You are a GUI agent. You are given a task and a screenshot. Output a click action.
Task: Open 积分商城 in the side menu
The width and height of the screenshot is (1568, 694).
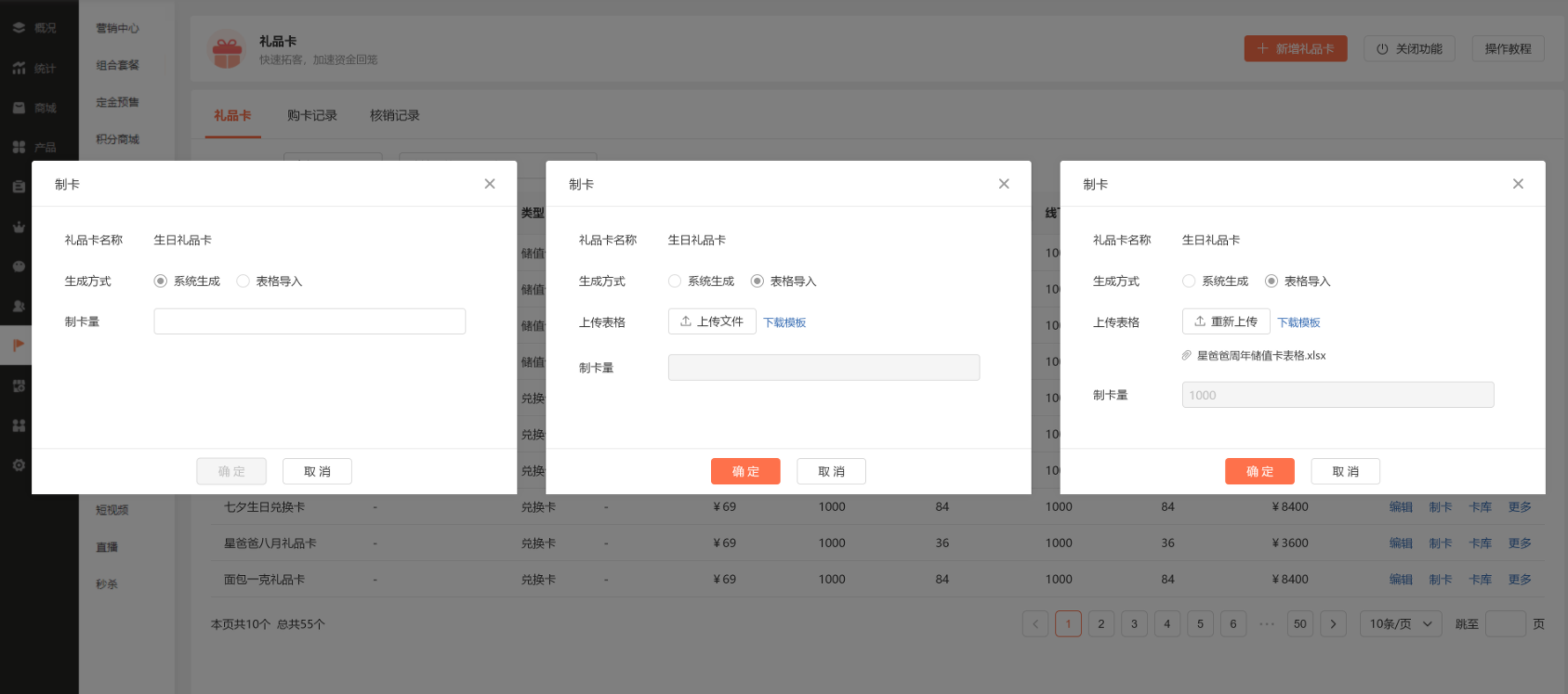coord(118,139)
